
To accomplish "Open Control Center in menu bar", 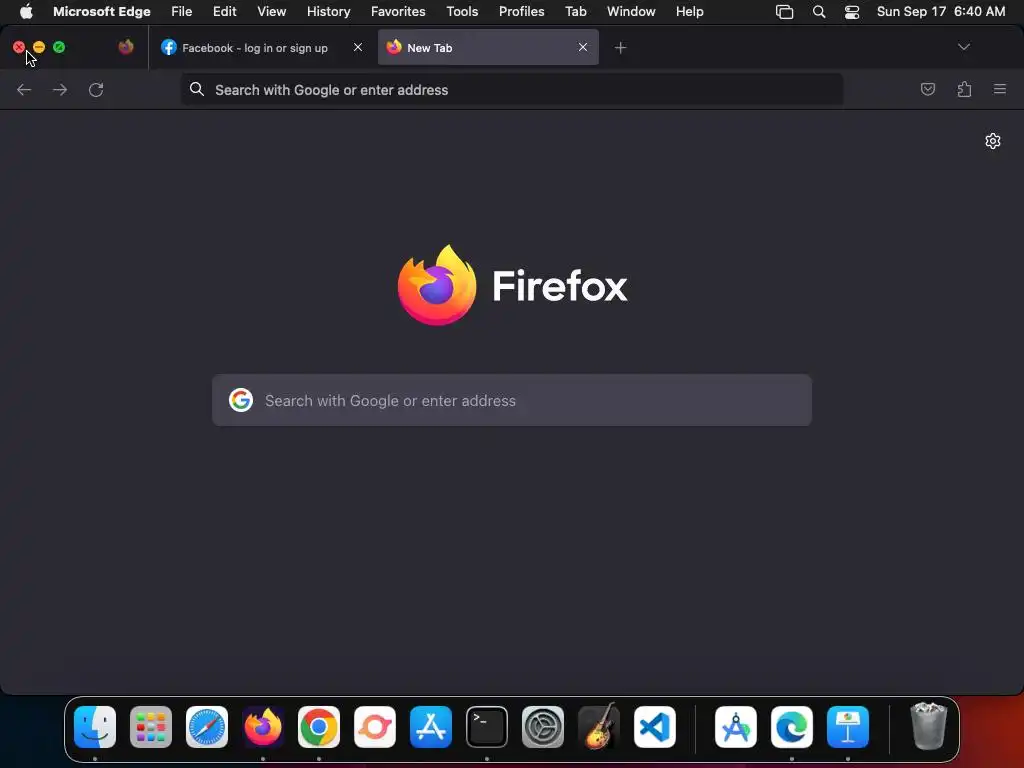I will pos(852,12).
